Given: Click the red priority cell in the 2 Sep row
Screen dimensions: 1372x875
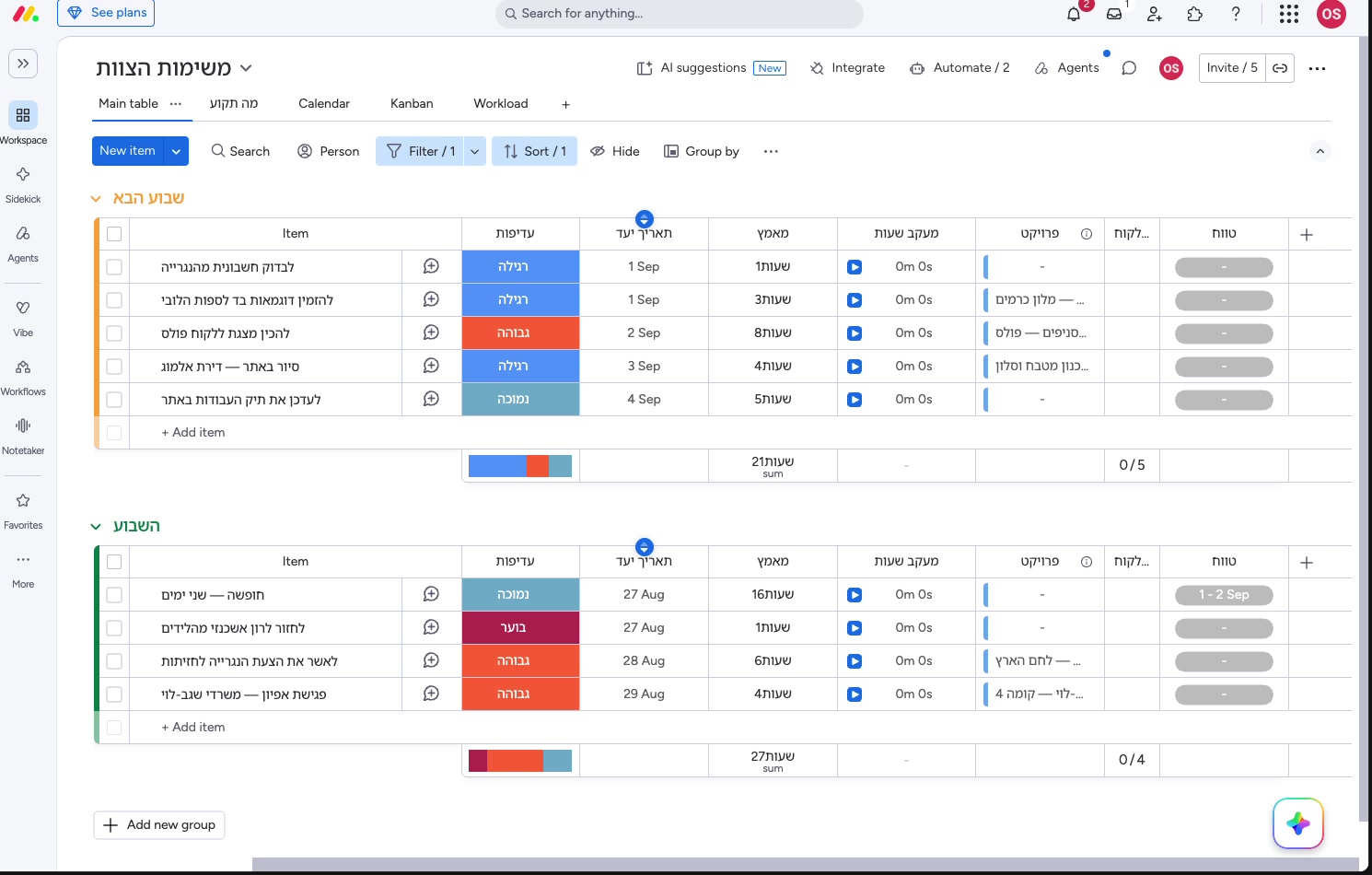Looking at the screenshot, I should point(521,333).
